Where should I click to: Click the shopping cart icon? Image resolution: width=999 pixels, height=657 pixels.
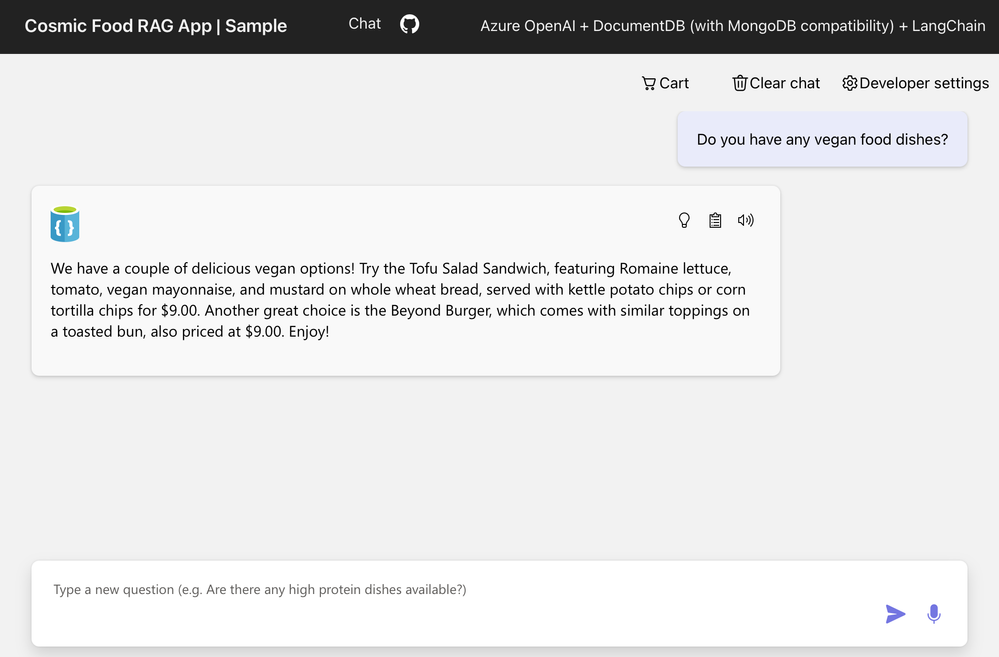pyautogui.click(x=649, y=83)
